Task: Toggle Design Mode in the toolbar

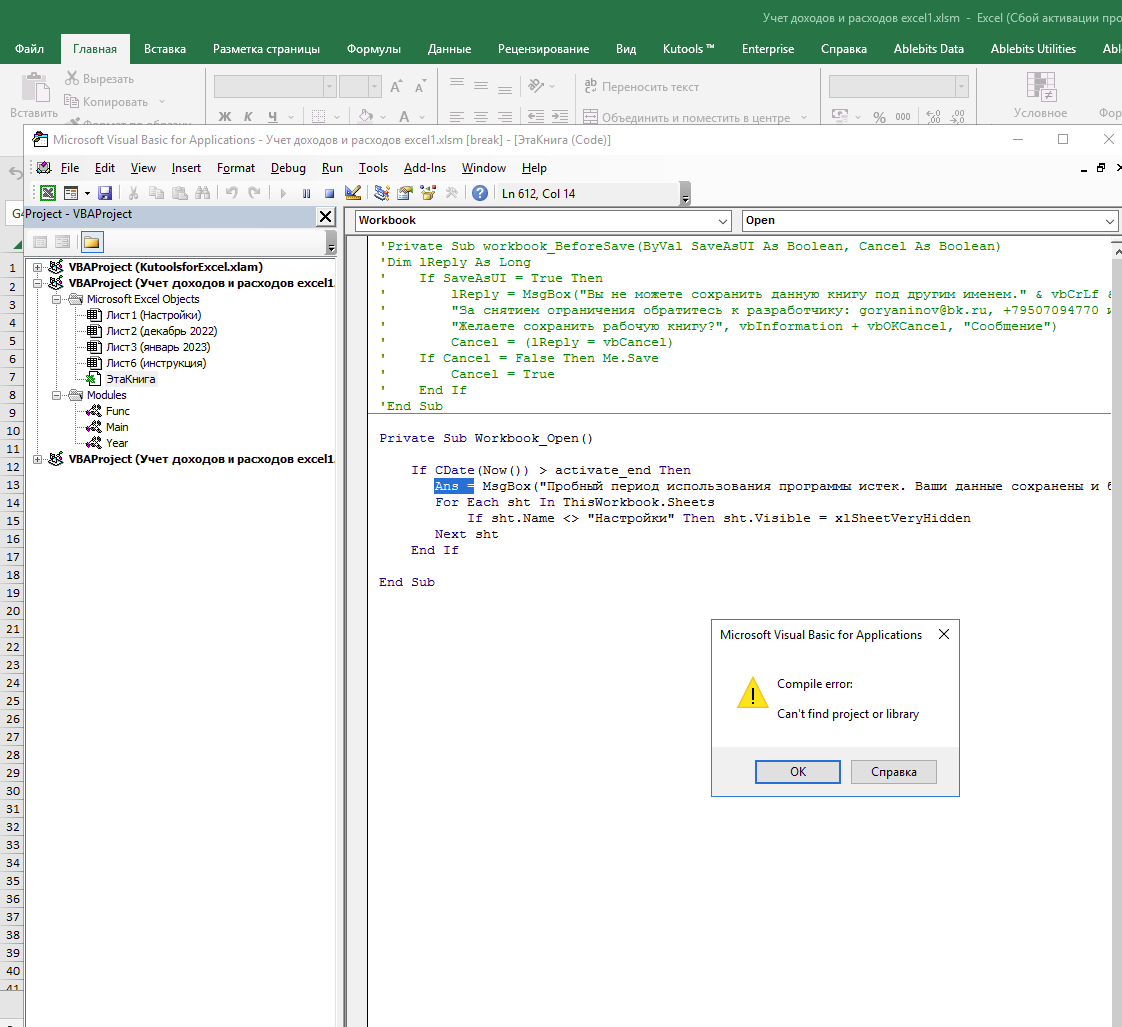Action: pyautogui.click(x=353, y=193)
